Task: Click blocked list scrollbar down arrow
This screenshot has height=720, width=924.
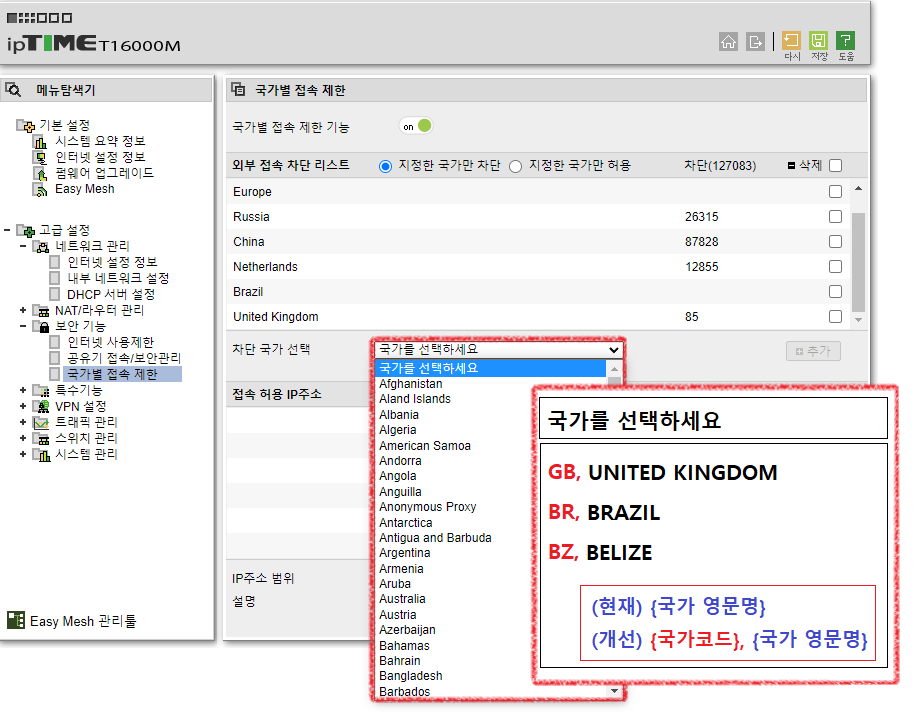Action: 858,320
